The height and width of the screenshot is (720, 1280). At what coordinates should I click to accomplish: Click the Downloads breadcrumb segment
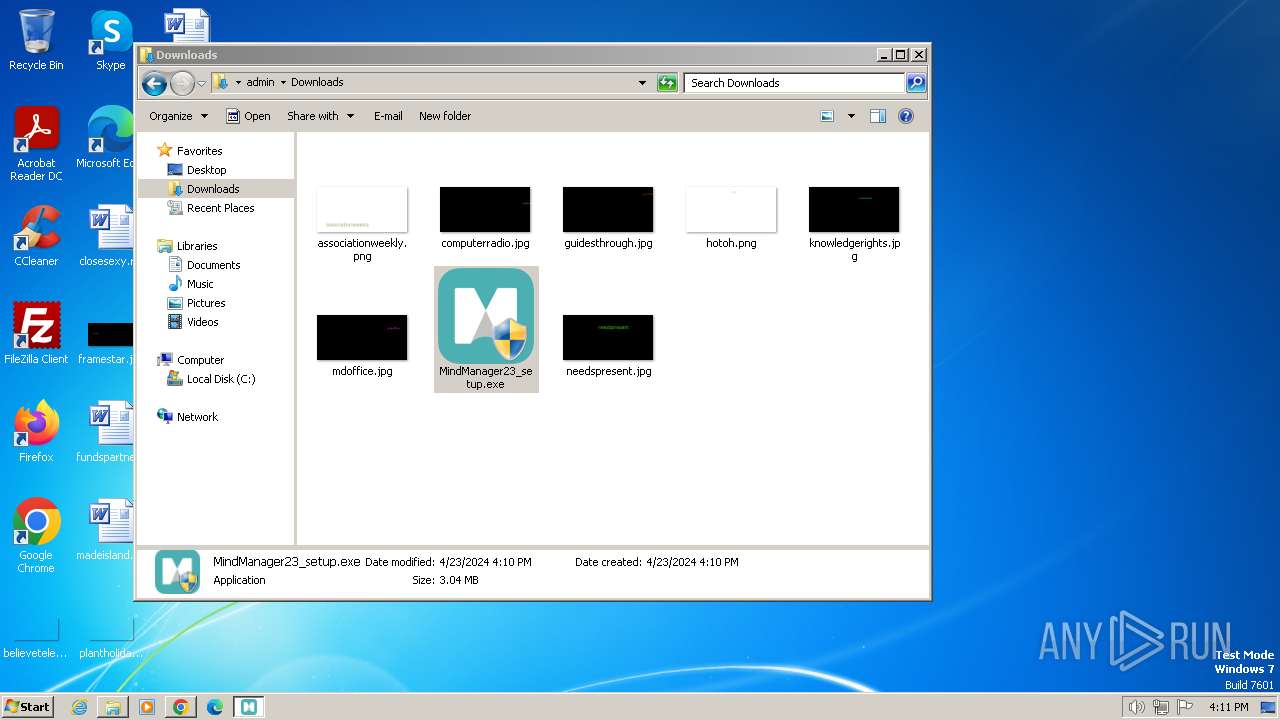click(x=317, y=82)
